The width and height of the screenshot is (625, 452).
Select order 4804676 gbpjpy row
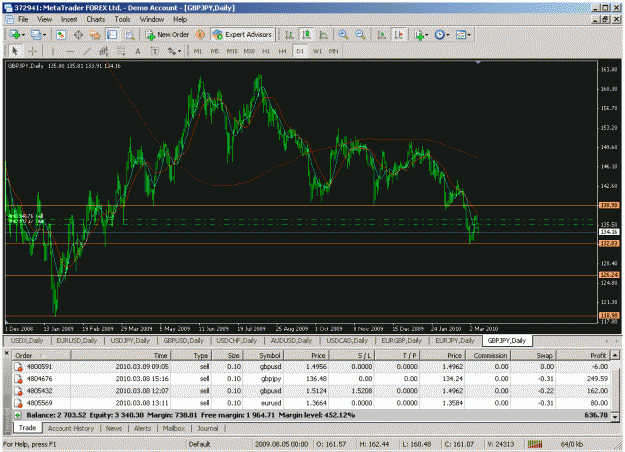[x=311, y=379]
